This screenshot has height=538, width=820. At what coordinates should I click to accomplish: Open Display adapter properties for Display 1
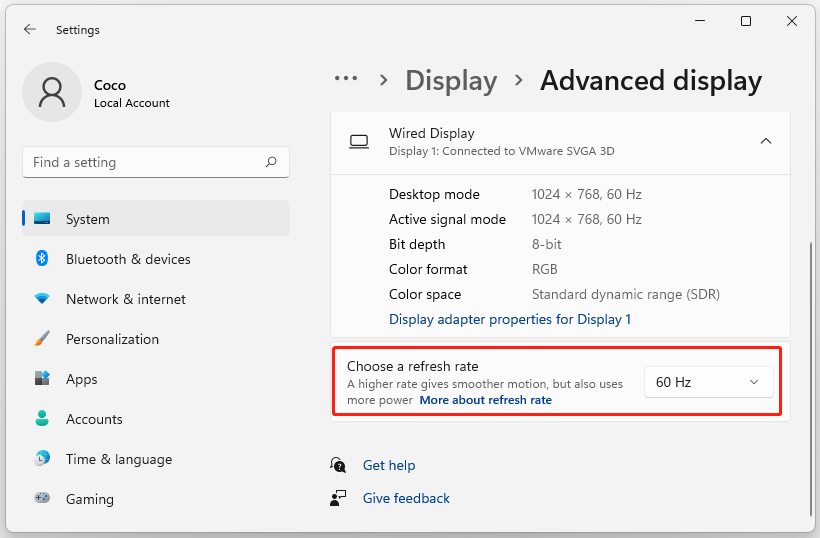(510, 319)
